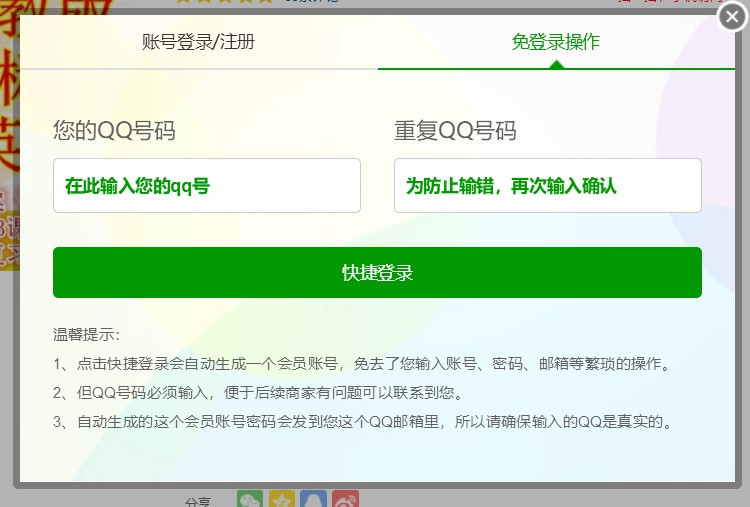
Task: Click tip line 1 about 点击快捷登录
Action: (362, 364)
